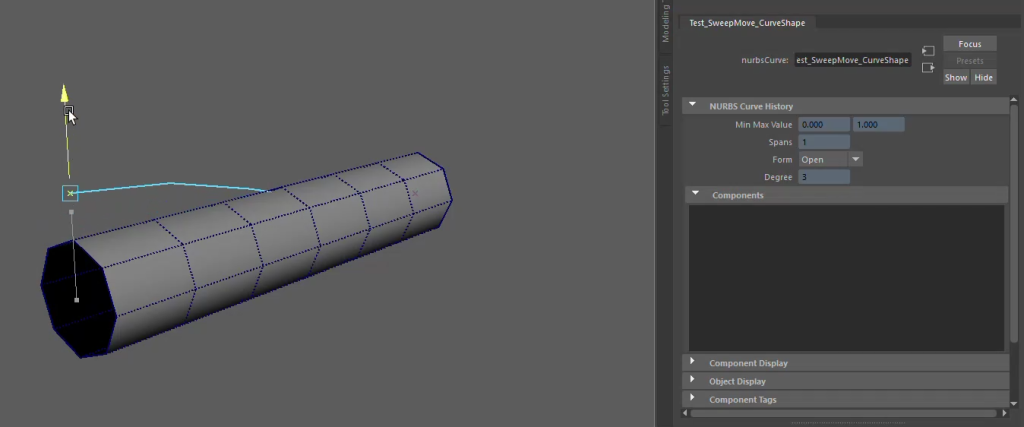Collapse the NURBS Curve History section
1024x427 pixels.
click(x=692, y=106)
